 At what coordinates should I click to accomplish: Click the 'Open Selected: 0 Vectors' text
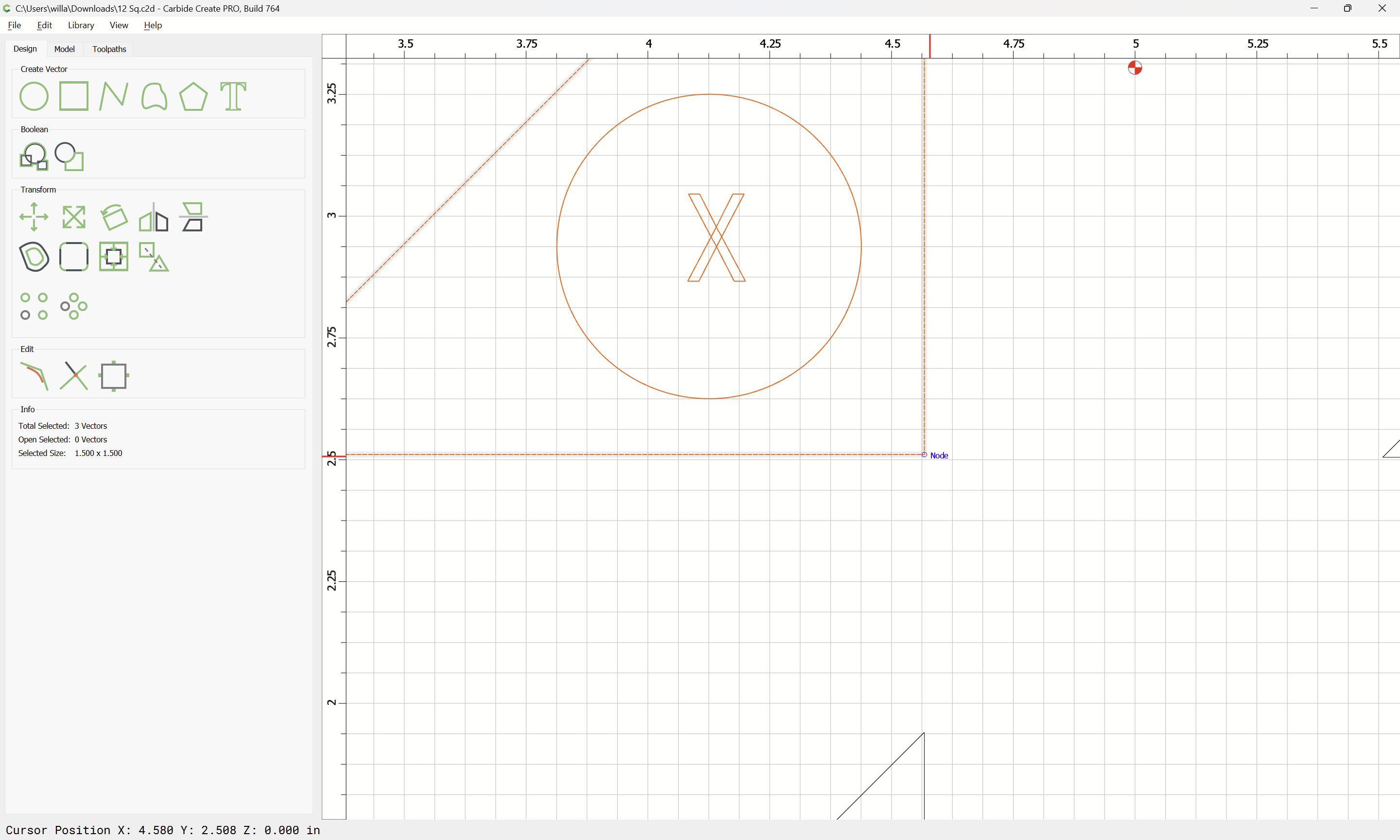tap(62, 439)
